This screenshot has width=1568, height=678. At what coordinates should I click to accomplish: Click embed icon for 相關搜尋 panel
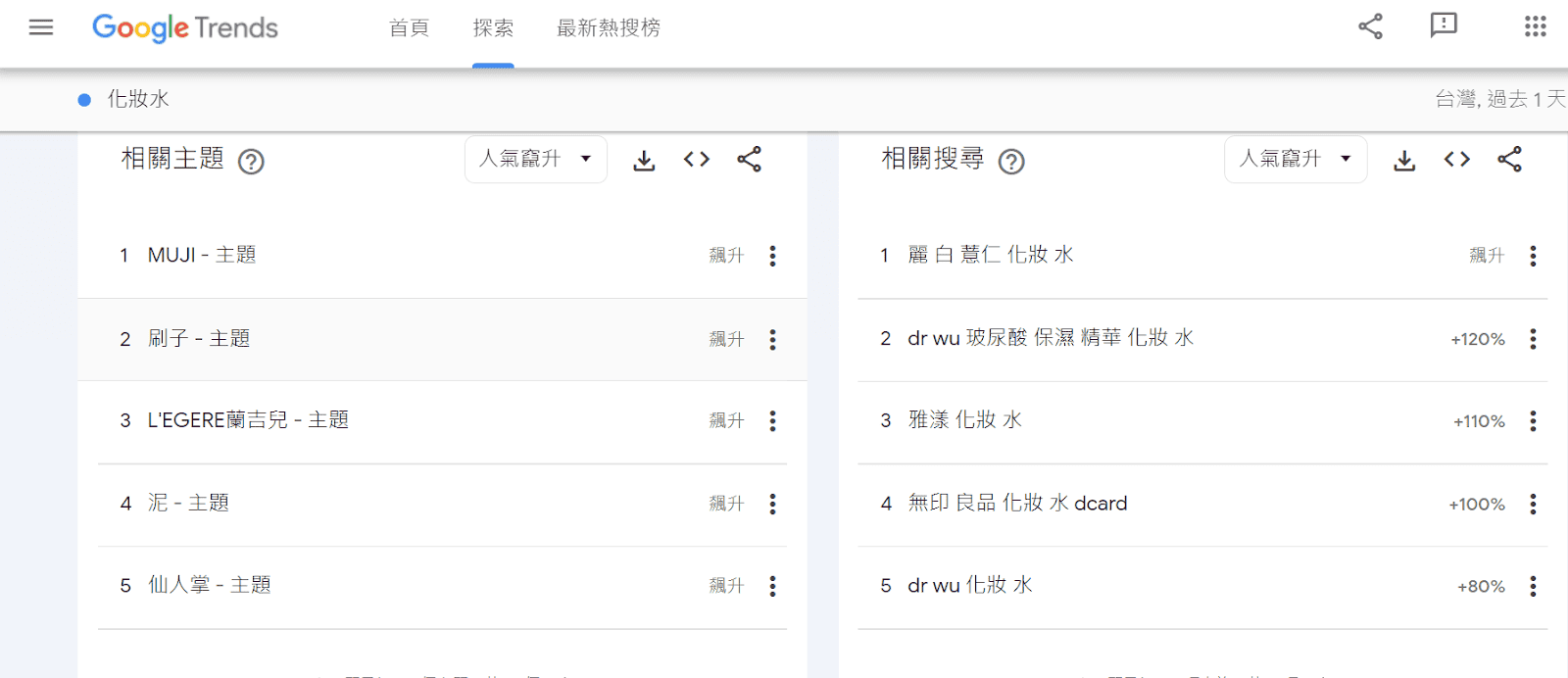coord(1457,160)
